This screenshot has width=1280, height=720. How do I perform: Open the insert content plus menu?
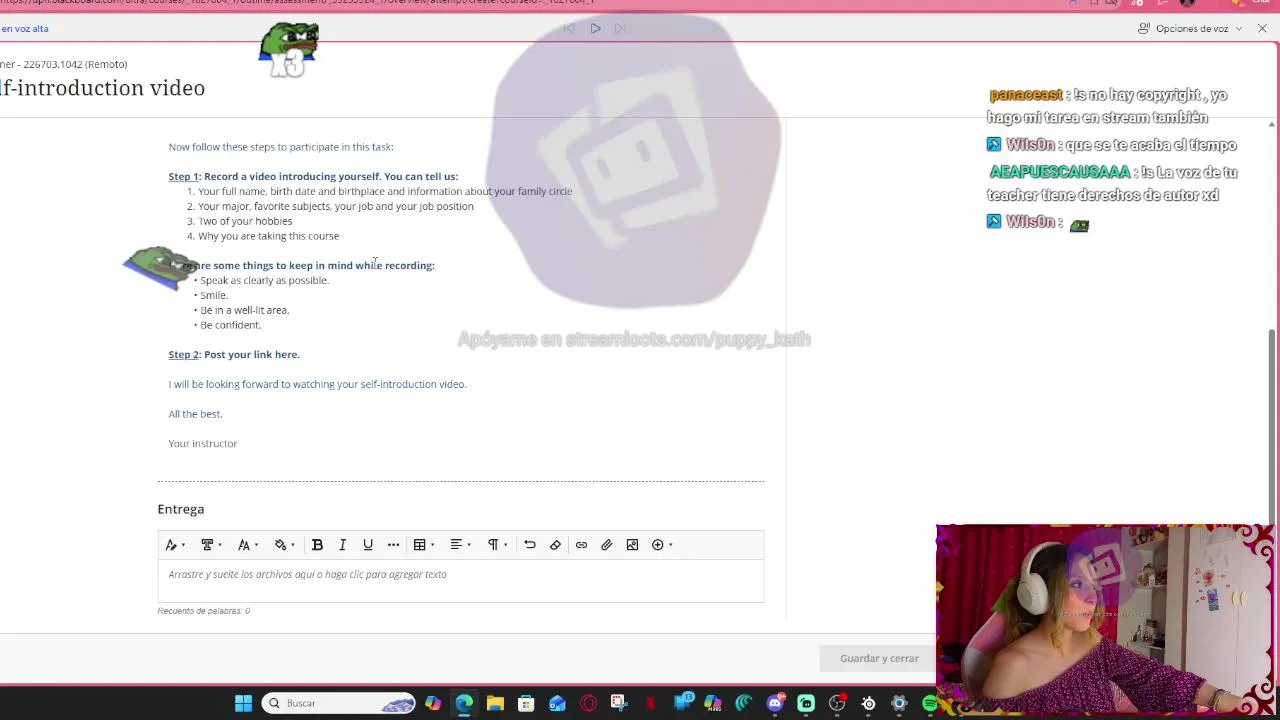(x=662, y=545)
